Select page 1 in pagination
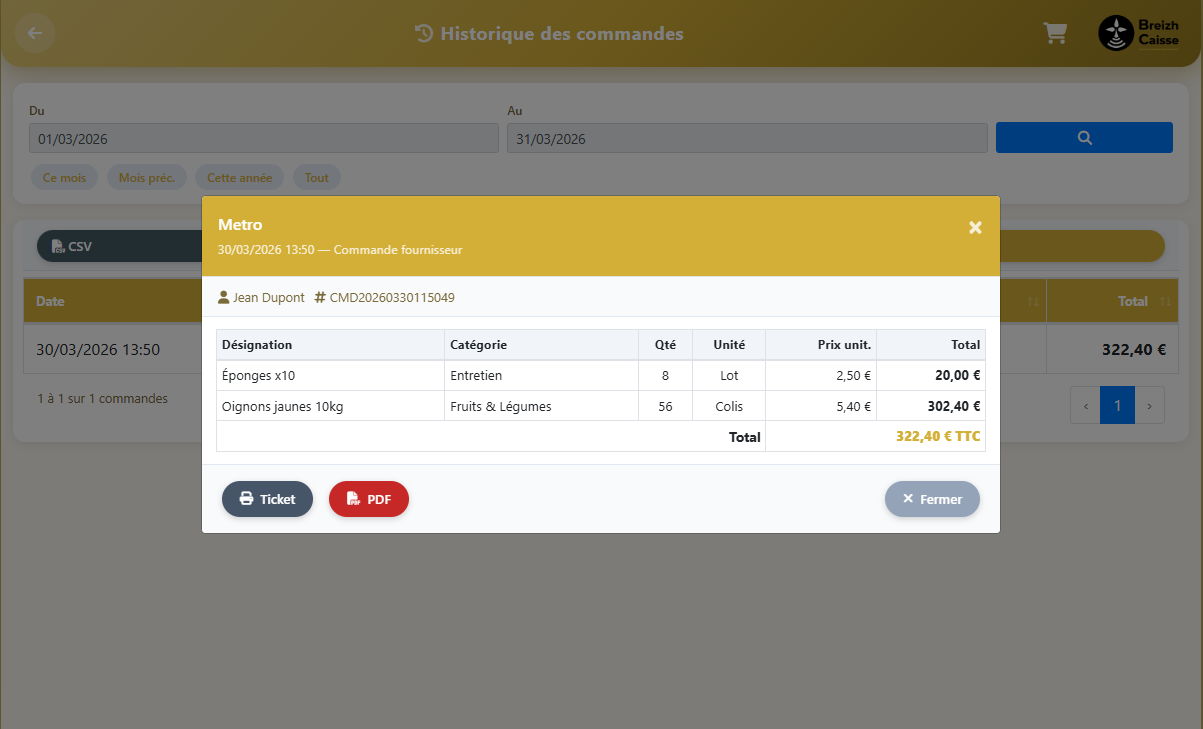 [x=1117, y=407]
